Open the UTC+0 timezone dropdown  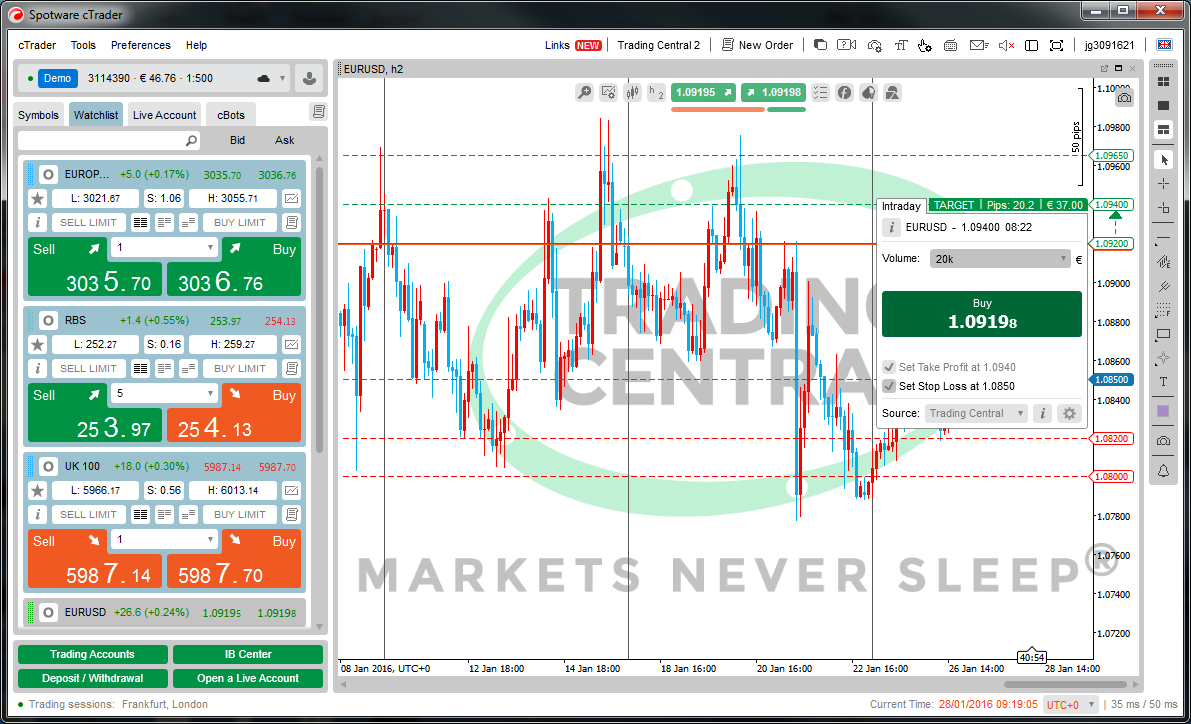1069,705
